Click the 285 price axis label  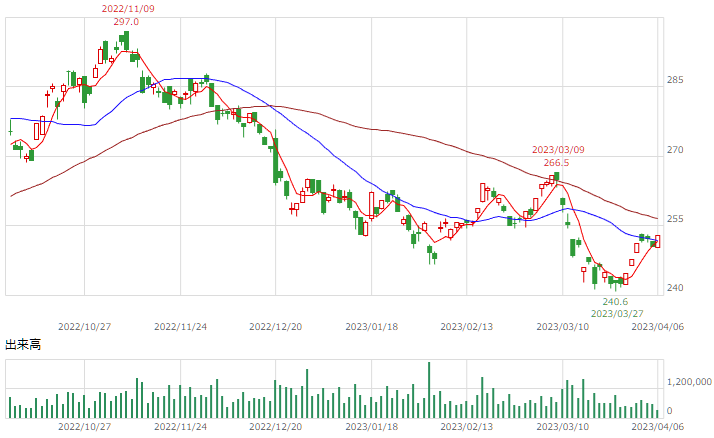click(x=675, y=80)
